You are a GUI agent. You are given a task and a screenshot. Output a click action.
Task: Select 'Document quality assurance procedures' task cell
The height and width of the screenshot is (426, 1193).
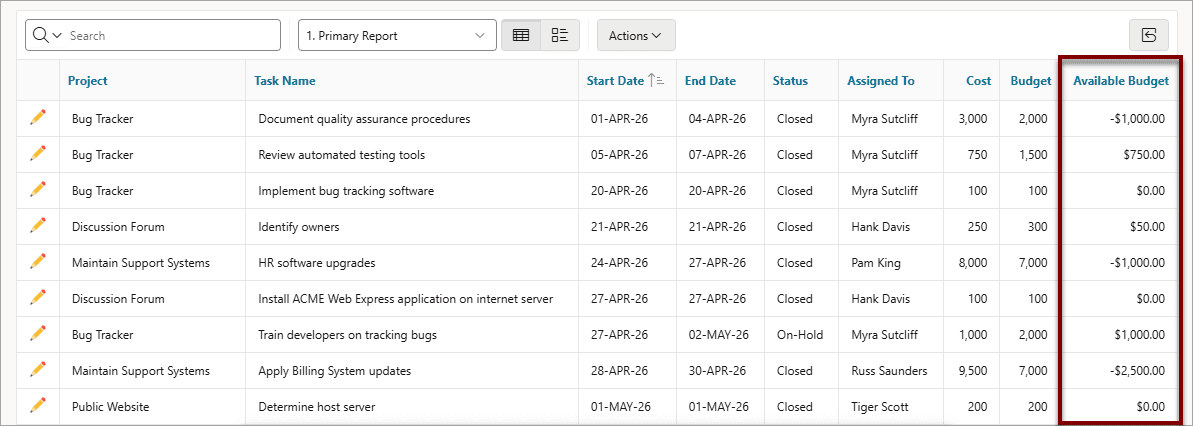(x=412, y=119)
